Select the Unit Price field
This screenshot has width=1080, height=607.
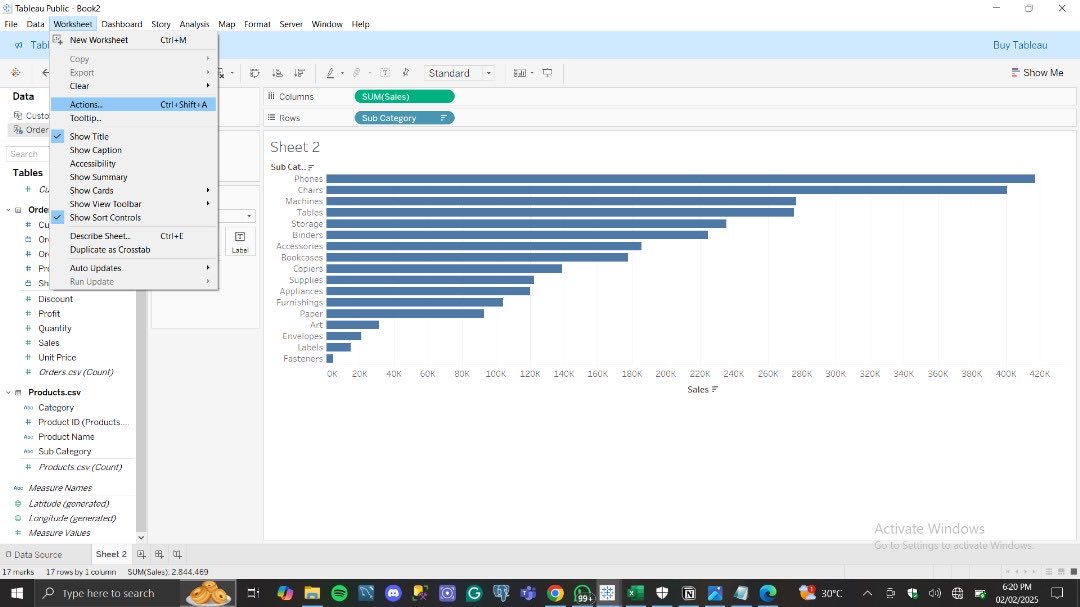57,358
